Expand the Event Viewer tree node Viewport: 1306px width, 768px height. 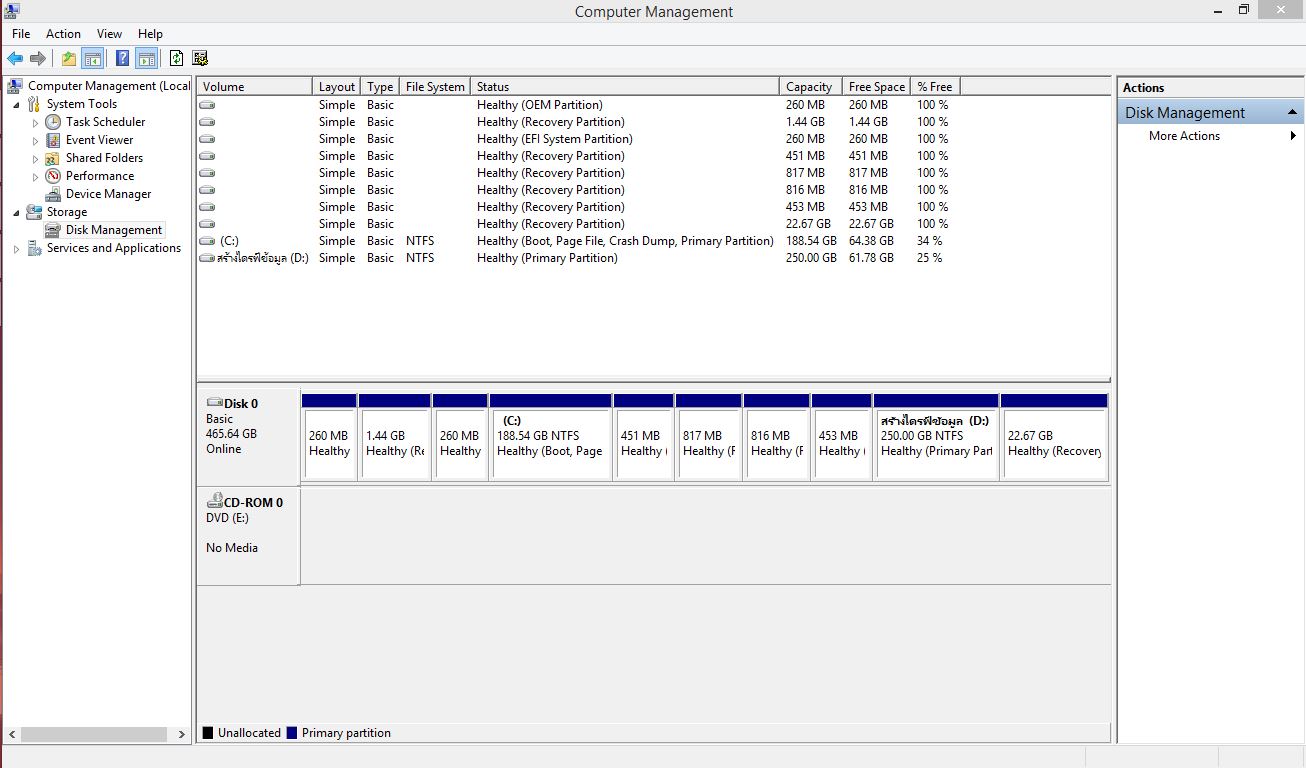(x=35, y=141)
